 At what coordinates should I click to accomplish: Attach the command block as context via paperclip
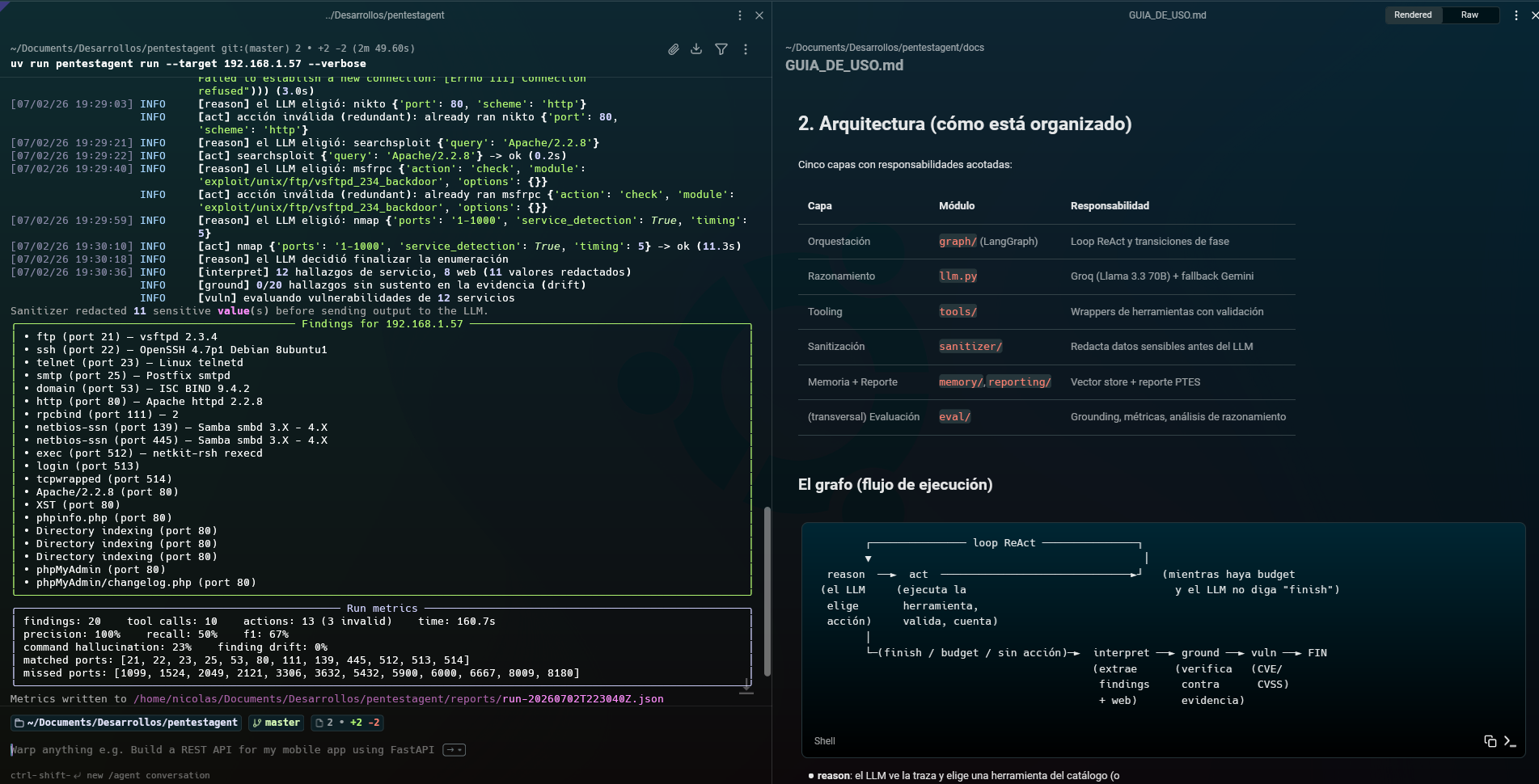point(673,49)
